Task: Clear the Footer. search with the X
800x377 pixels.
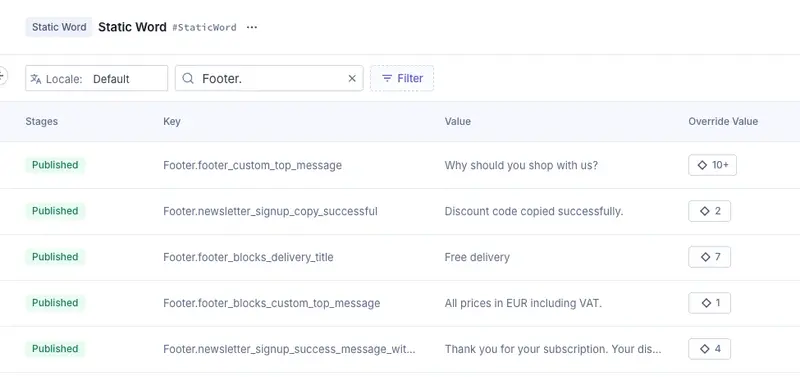Action: 352,79
